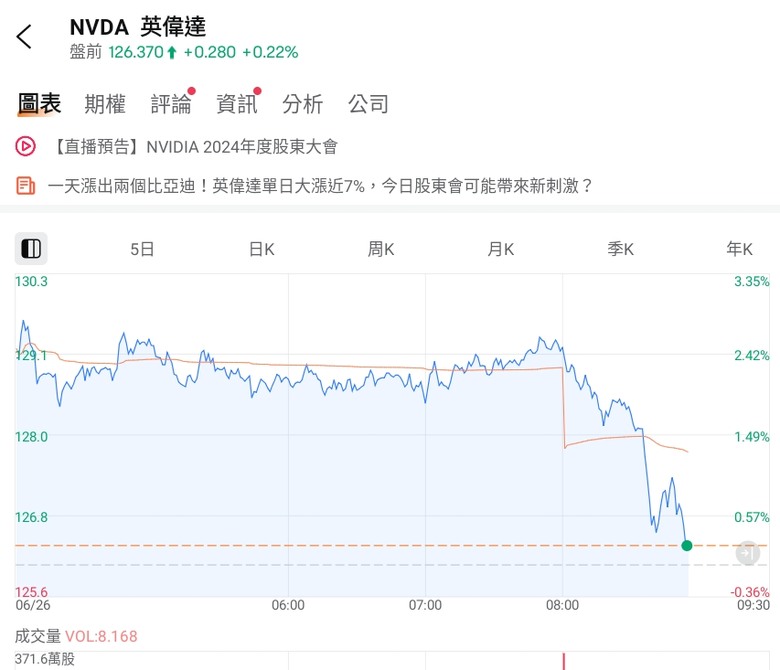Switch chart to 日K view

(262, 249)
